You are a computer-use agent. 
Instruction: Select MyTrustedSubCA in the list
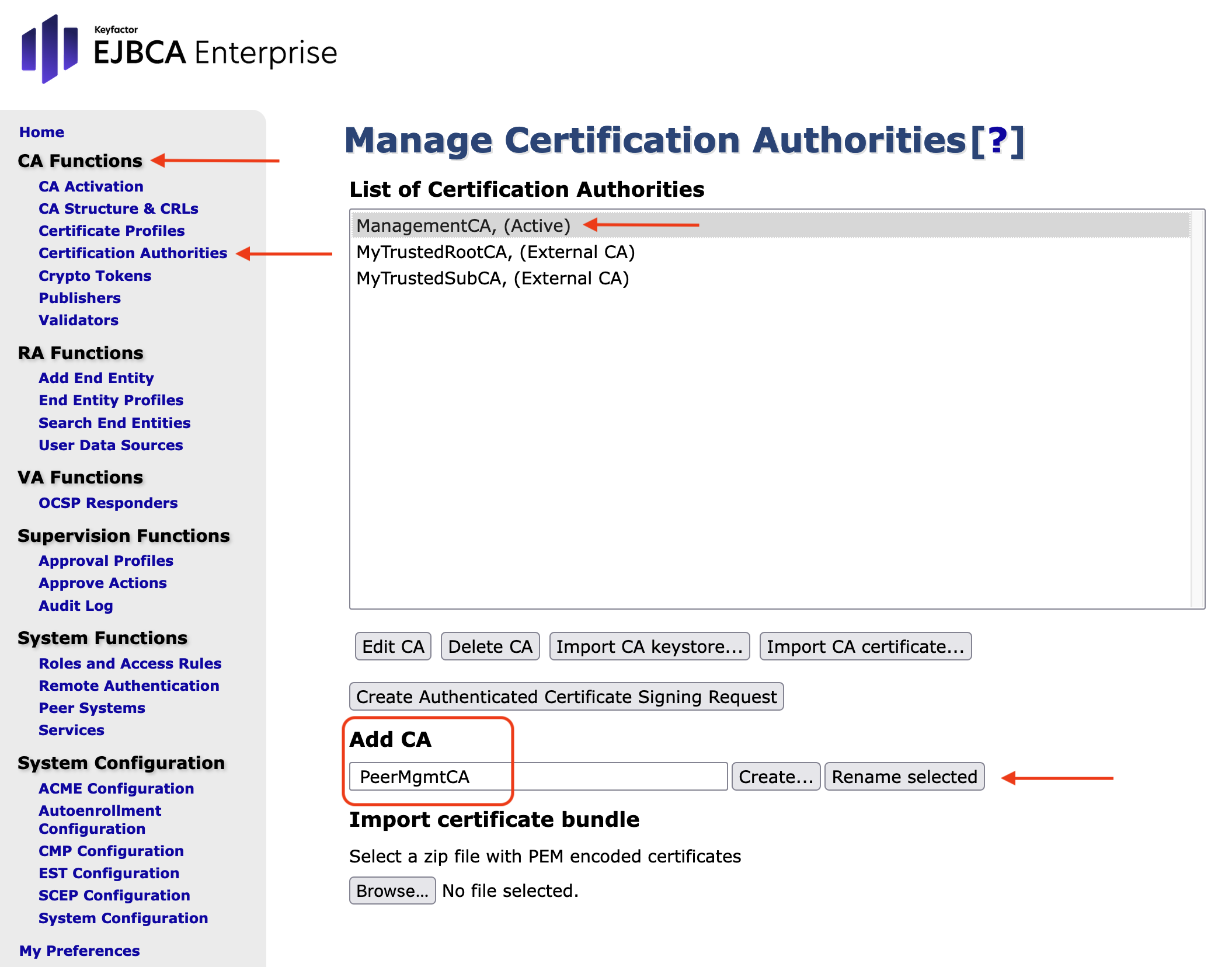492,278
